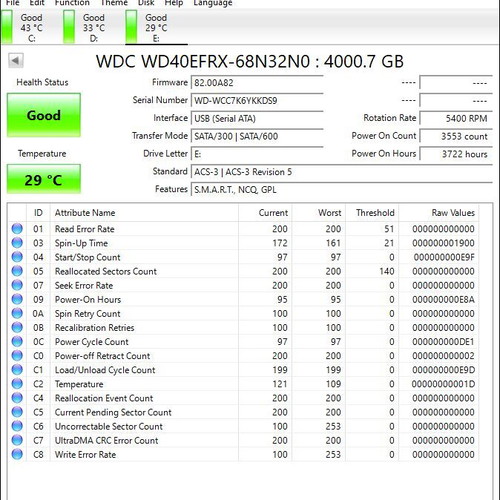The image size is (500, 500).
Task: Click status icon of Reallocated Sectors Count
Action: click(17, 271)
